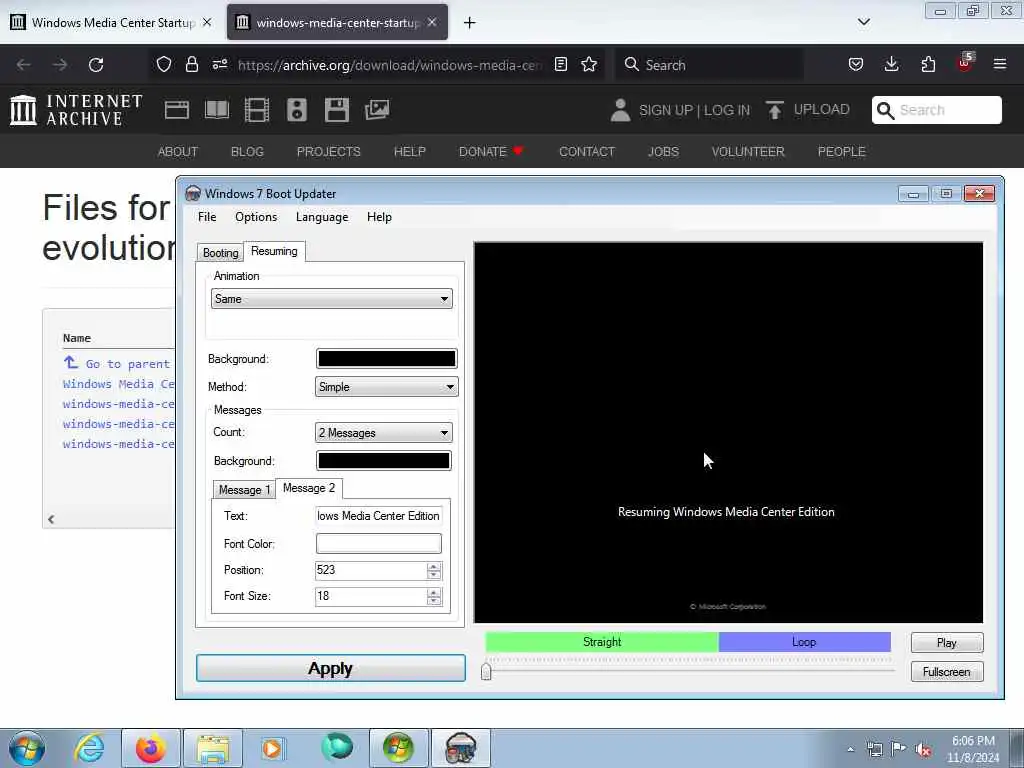Click the Internet Archive search box

click(936, 110)
